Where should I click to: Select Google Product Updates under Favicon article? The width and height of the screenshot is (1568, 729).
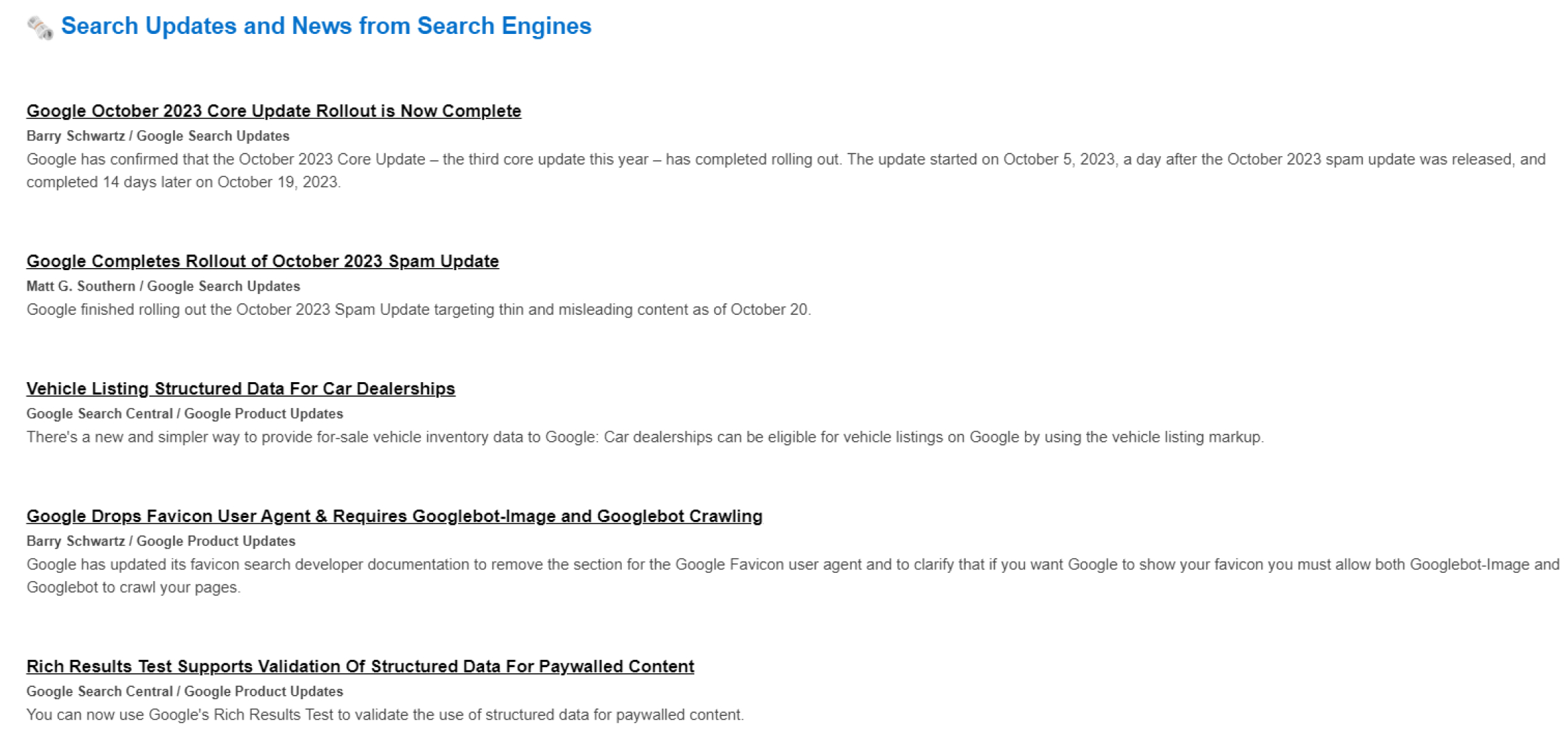[216, 541]
